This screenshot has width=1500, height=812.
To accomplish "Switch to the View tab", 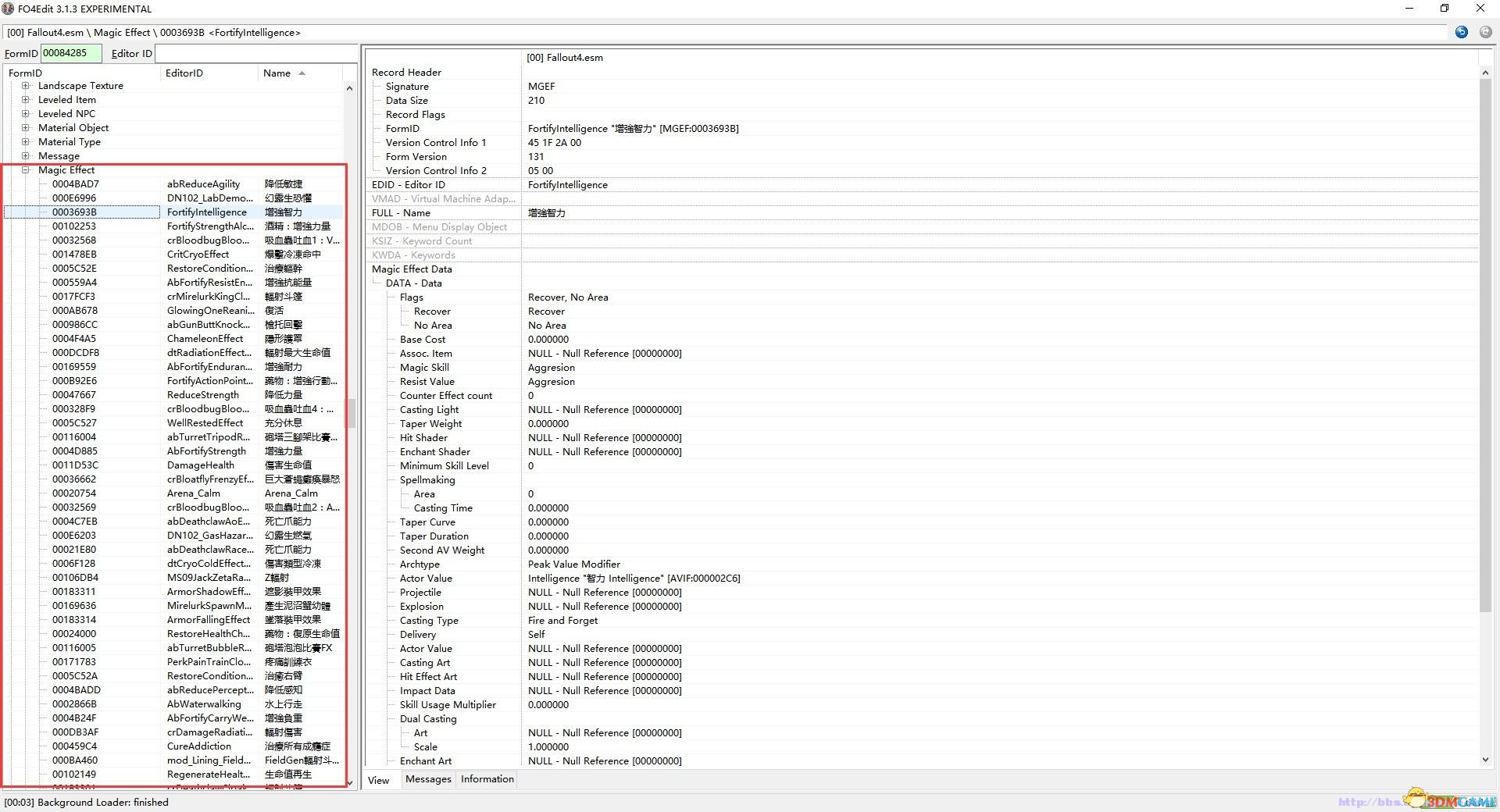I will tap(379, 780).
